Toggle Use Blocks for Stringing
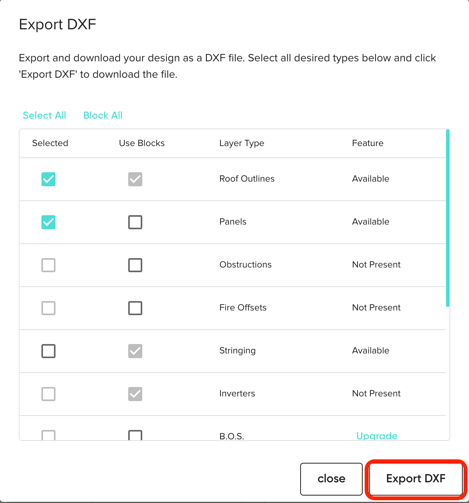The width and height of the screenshot is (469, 503). tap(135, 351)
